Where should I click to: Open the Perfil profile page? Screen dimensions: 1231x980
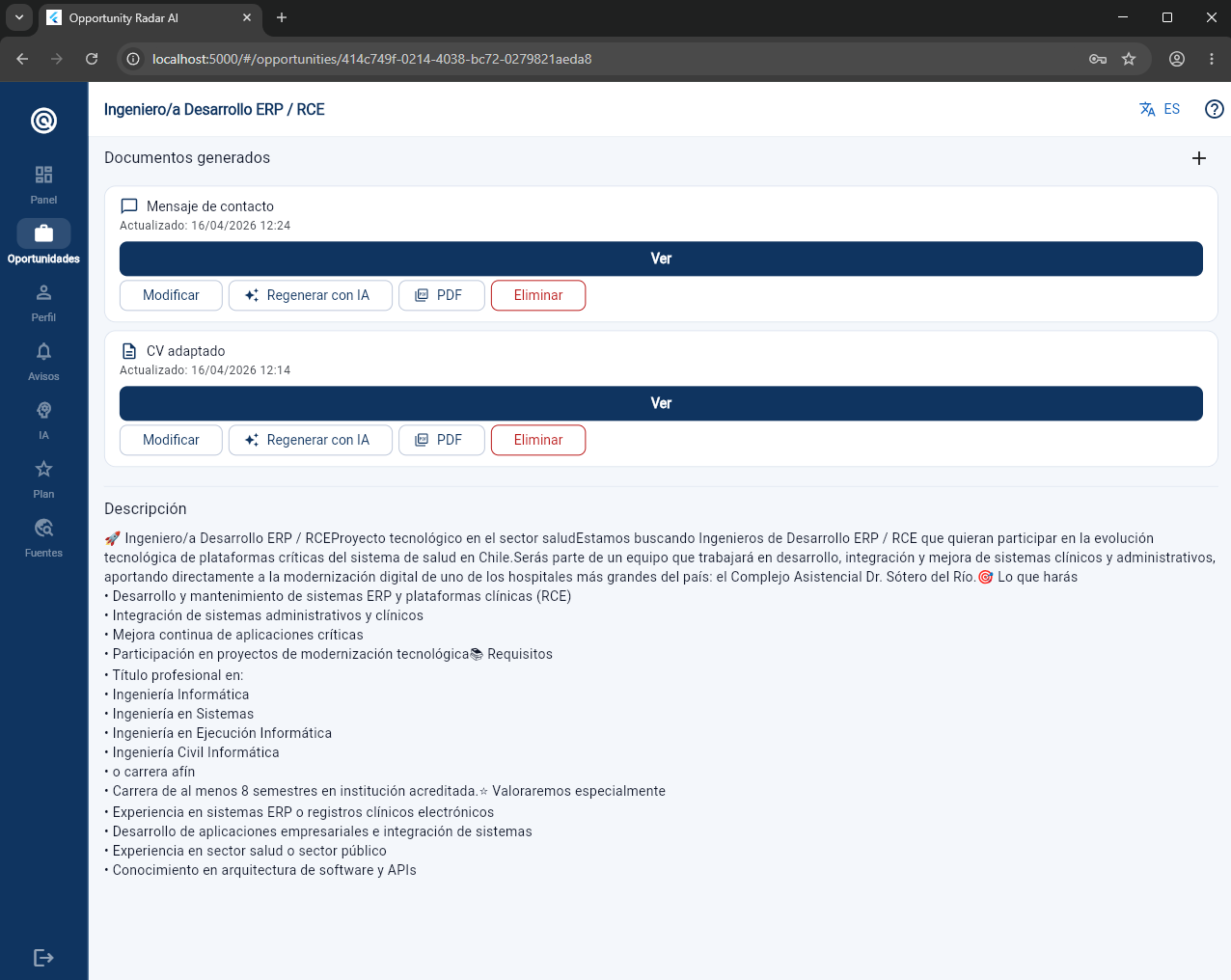(43, 302)
